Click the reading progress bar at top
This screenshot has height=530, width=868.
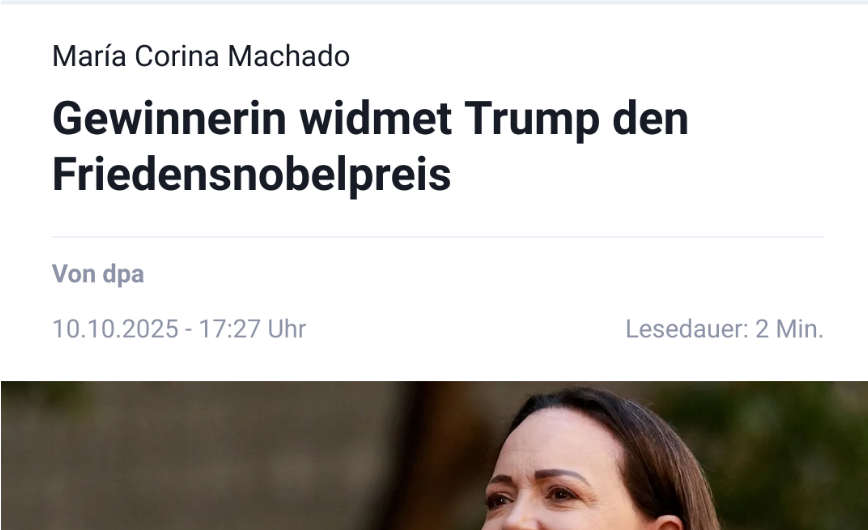[x=434, y=2]
